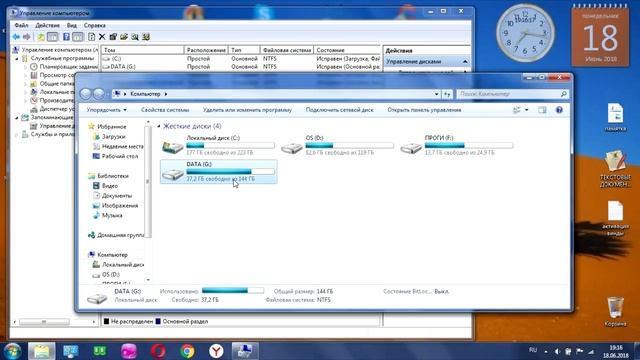The height and width of the screenshot is (360, 640).
Task: Sort by the Расположение column header
Action: pos(206,50)
